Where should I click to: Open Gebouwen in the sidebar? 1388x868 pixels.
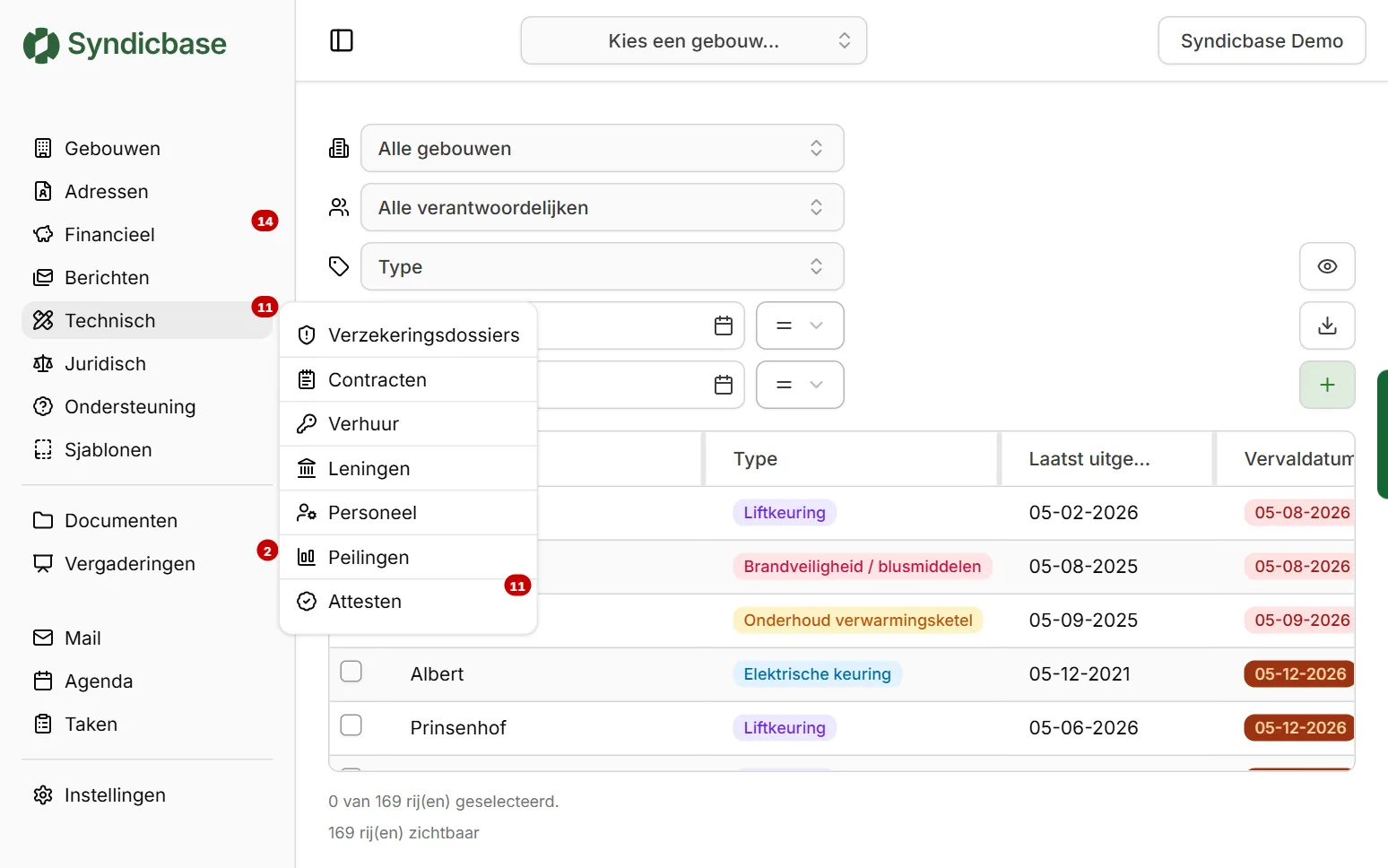(147, 148)
